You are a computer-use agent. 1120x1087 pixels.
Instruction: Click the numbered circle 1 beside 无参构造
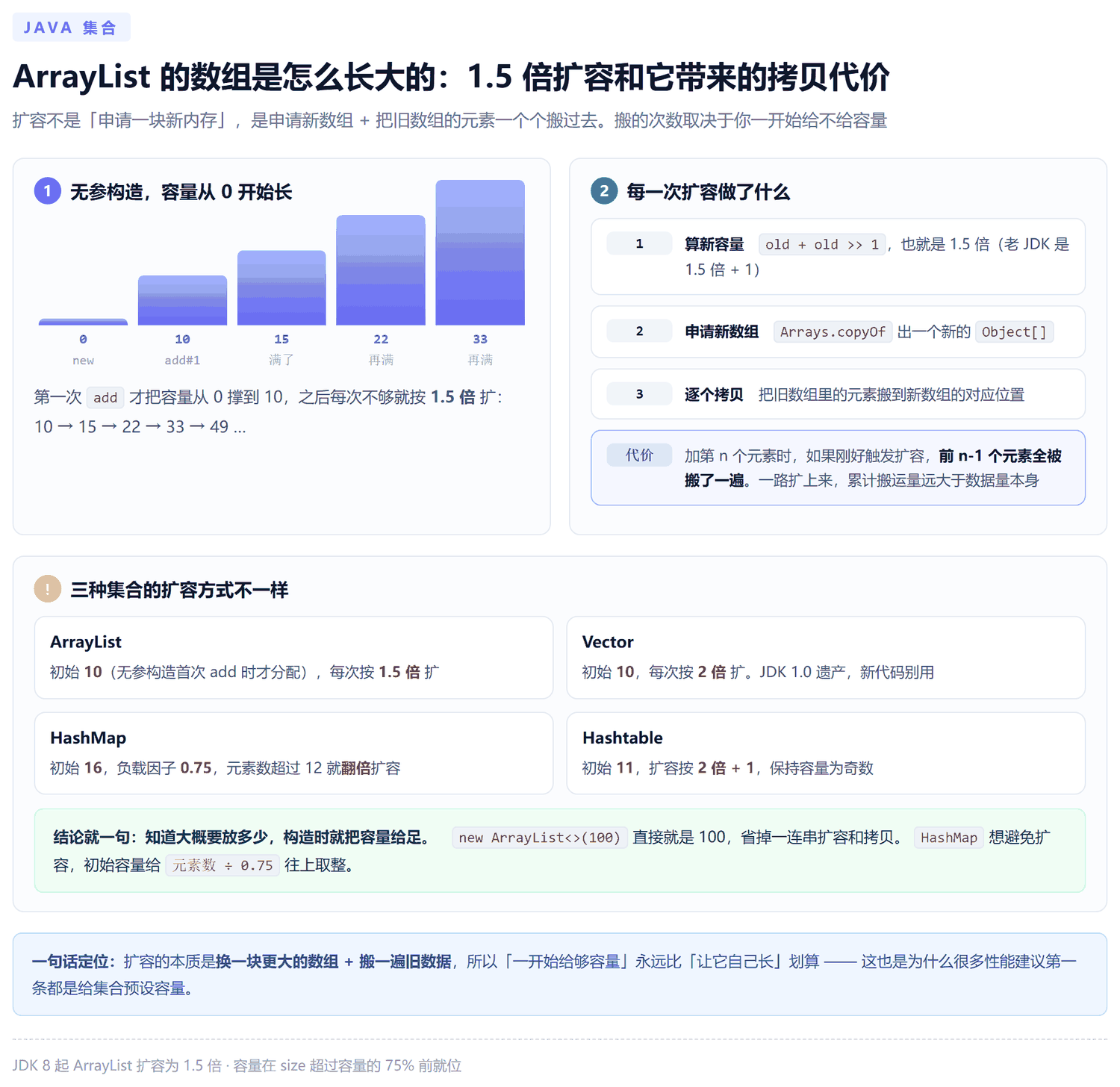pyautogui.click(x=48, y=191)
